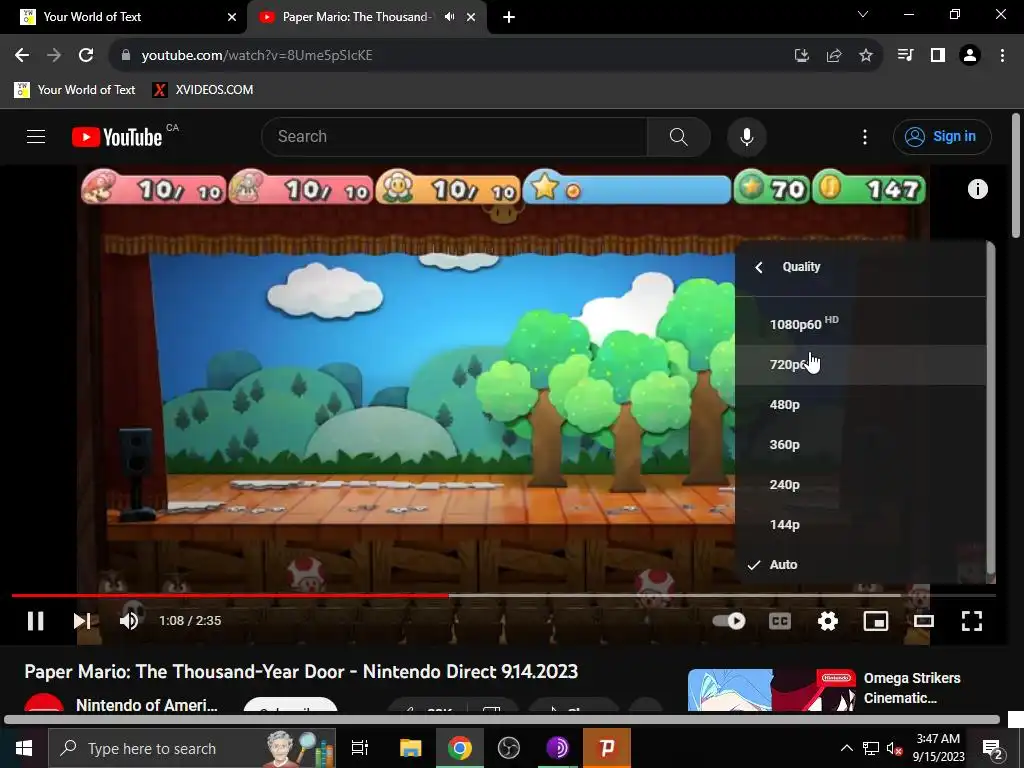The height and width of the screenshot is (768, 1024).
Task: Click the YouTube search magnifier button
Action: pyautogui.click(x=679, y=136)
